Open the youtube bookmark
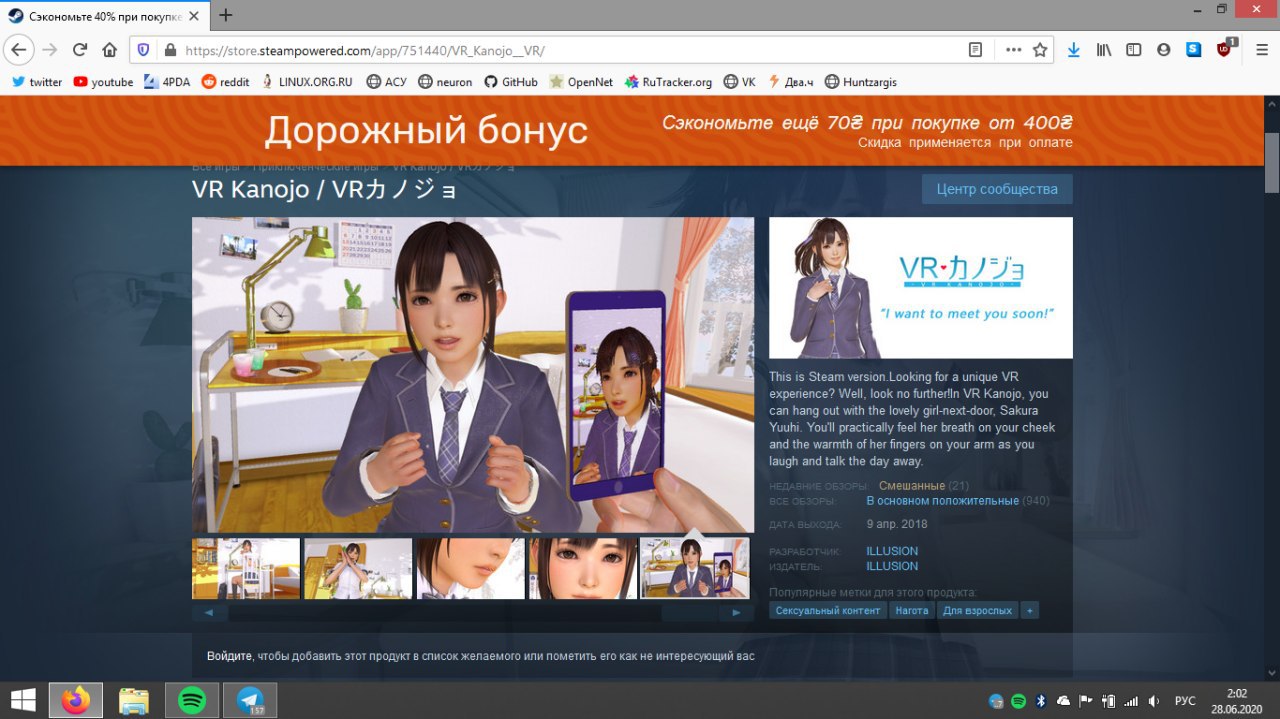The image size is (1280, 719). [103, 82]
